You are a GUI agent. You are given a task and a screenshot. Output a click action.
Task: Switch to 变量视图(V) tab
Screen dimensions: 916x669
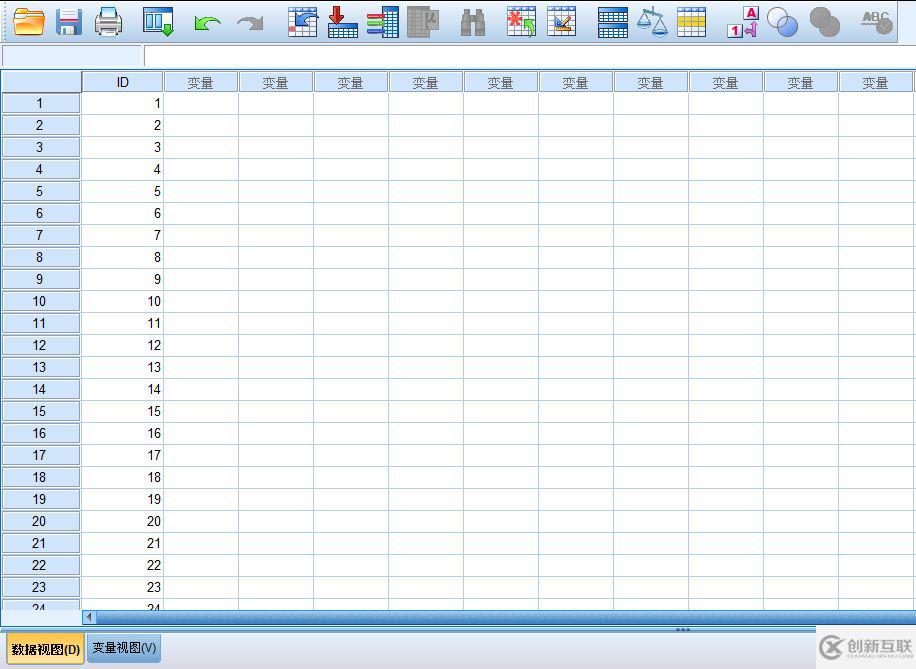[124, 648]
